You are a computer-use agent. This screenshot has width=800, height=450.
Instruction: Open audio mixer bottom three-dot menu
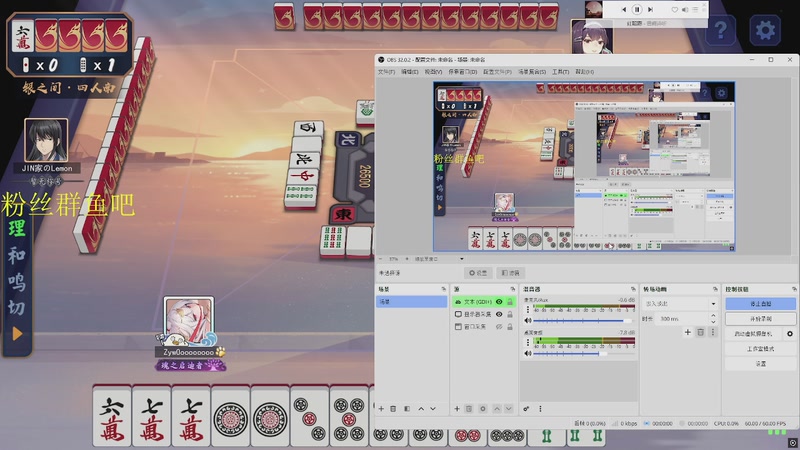(x=540, y=409)
